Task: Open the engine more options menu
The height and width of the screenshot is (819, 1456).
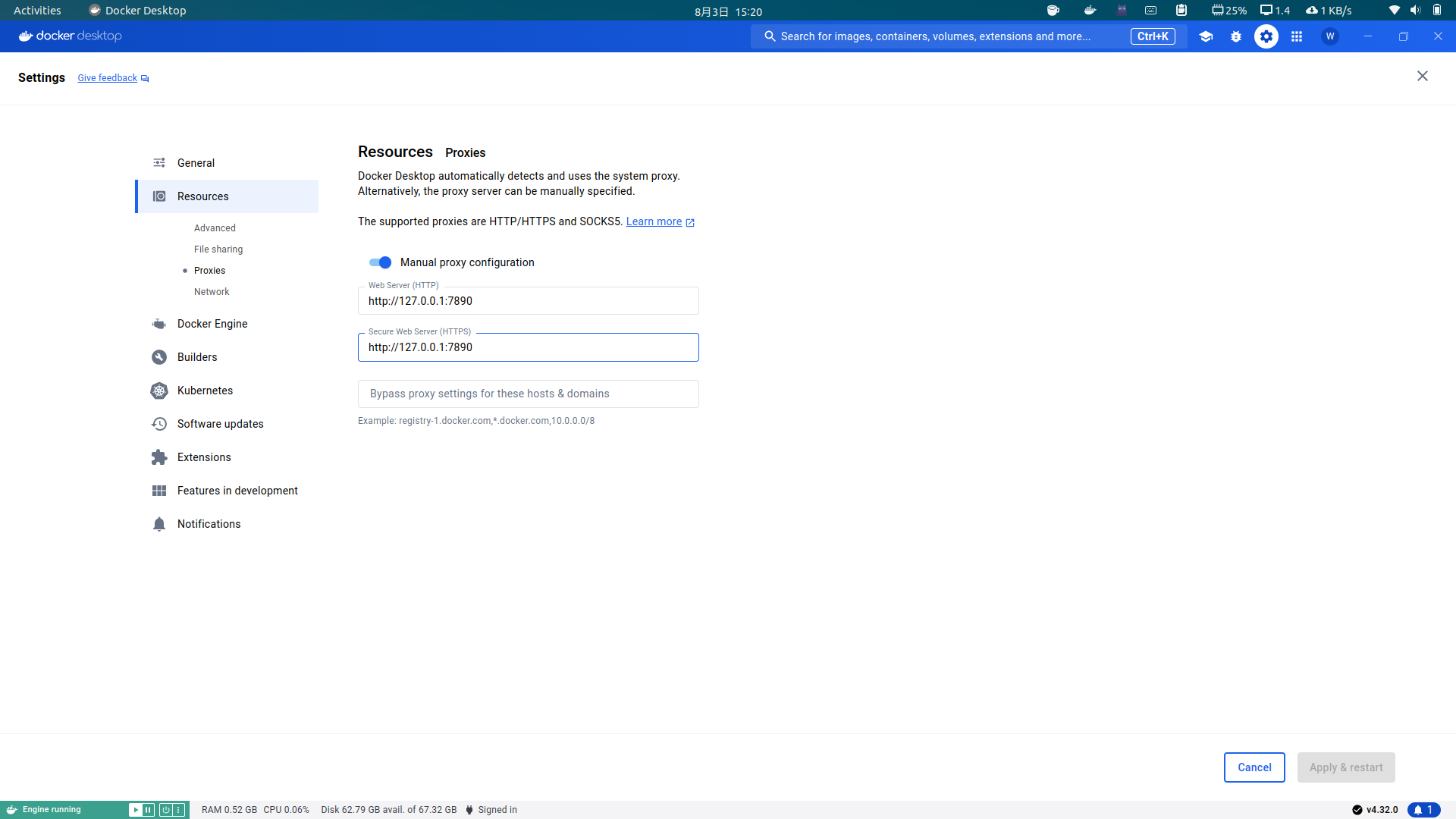Action: pos(179,810)
